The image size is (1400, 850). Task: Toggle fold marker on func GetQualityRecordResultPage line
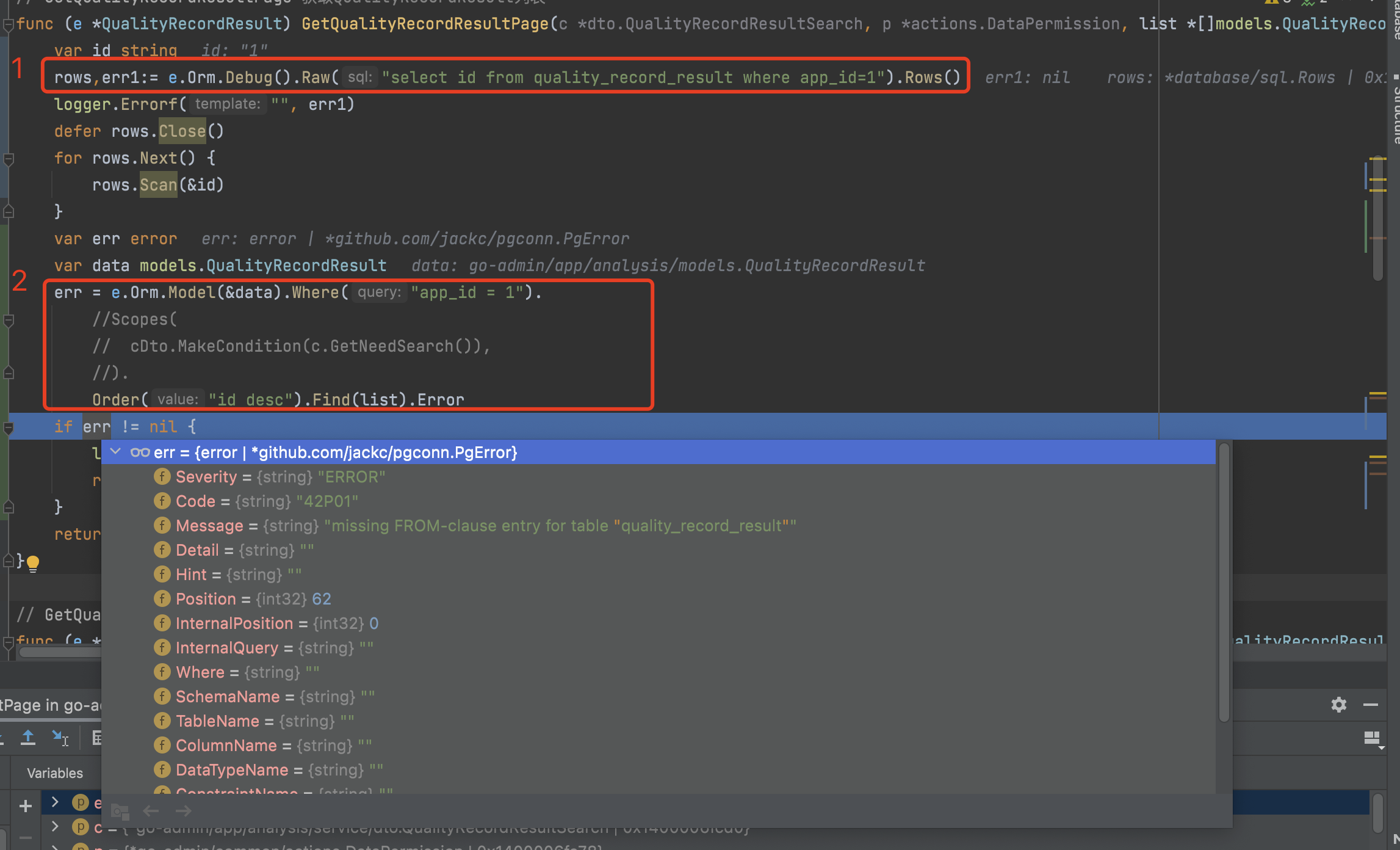point(9,24)
